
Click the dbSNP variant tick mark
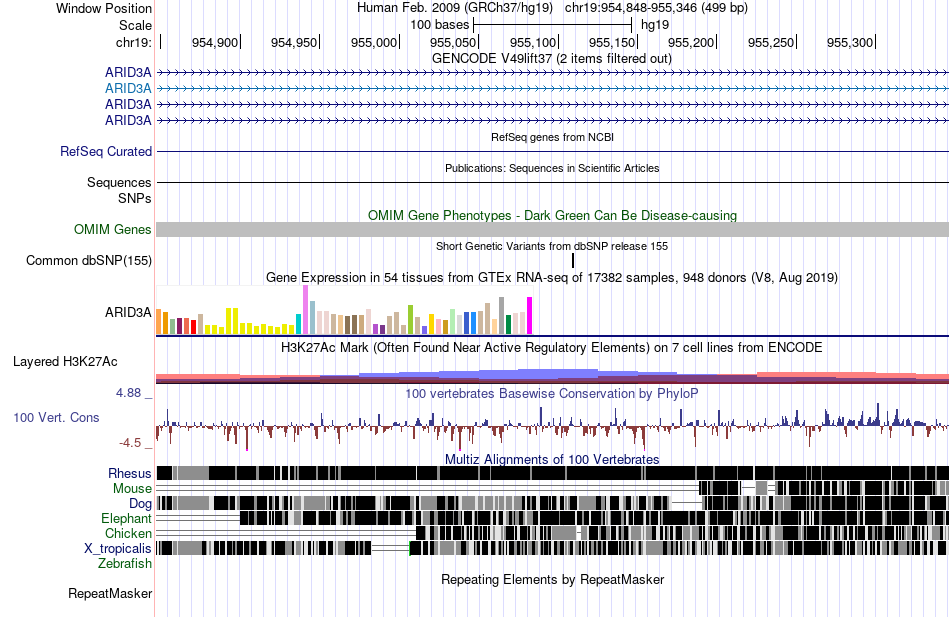[x=573, y=261]
